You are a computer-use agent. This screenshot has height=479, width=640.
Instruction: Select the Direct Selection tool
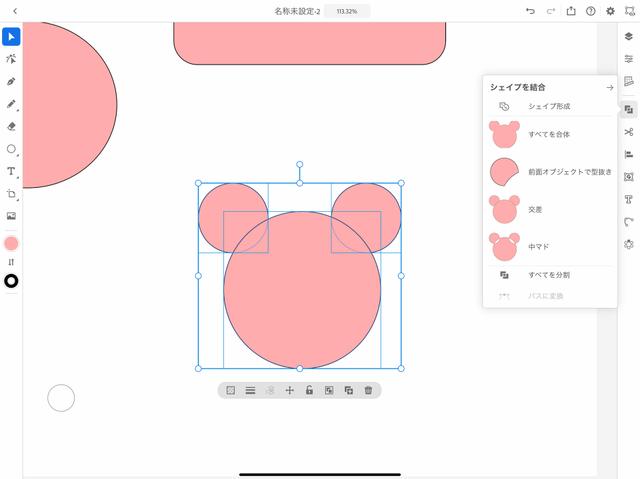tap(11, 59)
